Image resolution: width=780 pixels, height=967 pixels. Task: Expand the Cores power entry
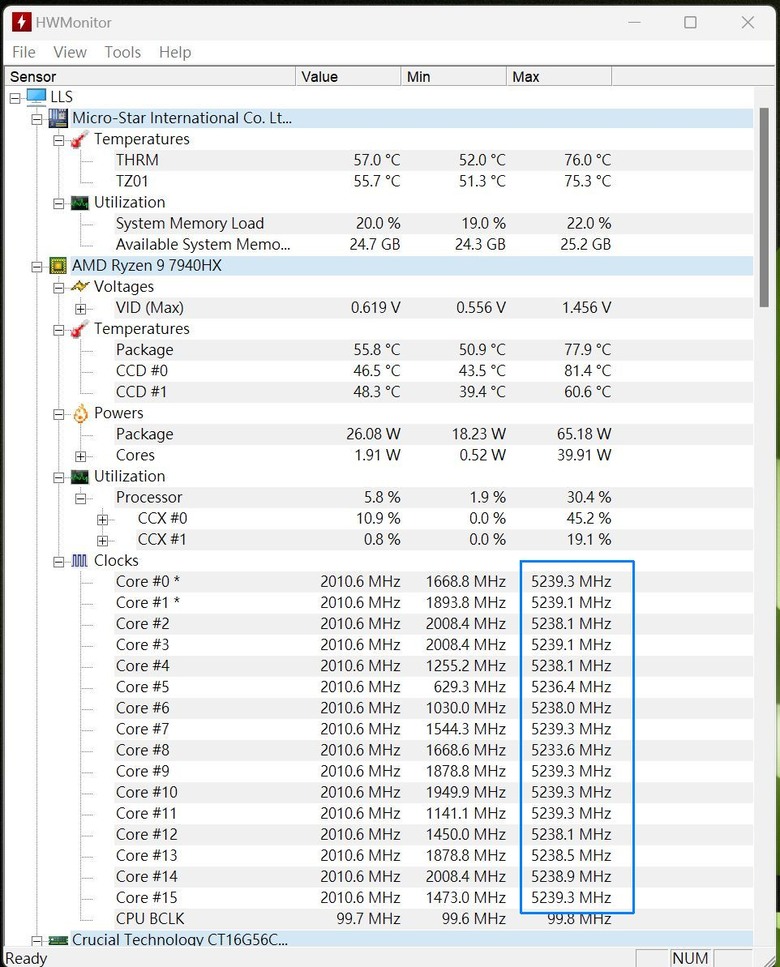coord(81,456)
